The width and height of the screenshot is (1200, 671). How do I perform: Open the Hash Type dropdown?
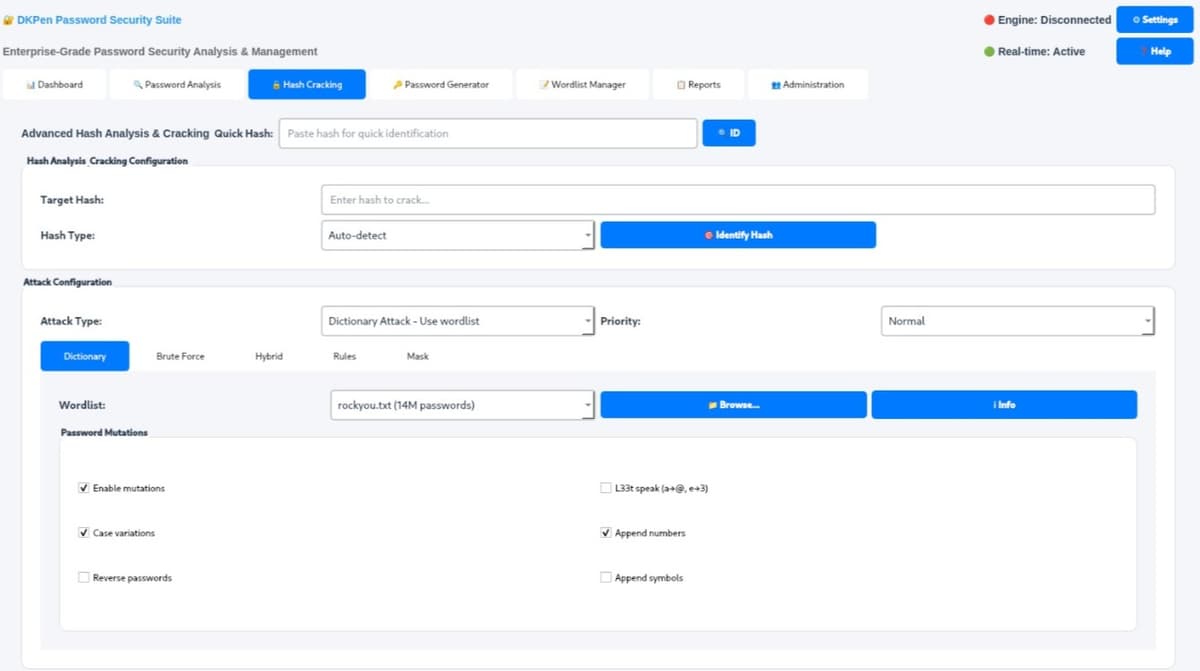(x=457, y=235)
